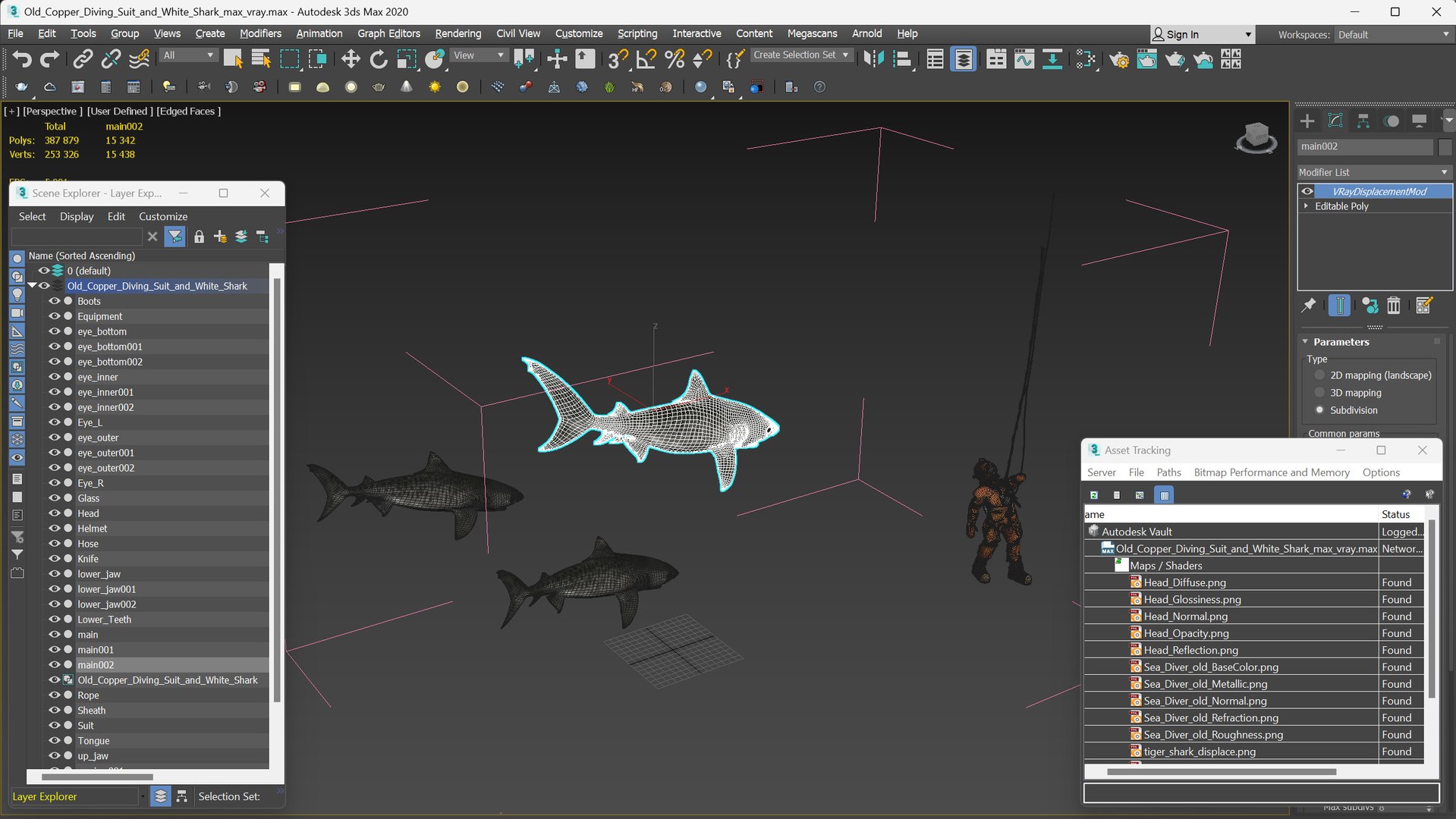Click Remove Modifier trash icon
The width and height of the screenshot is (1456, 819).
[1394, 305]
